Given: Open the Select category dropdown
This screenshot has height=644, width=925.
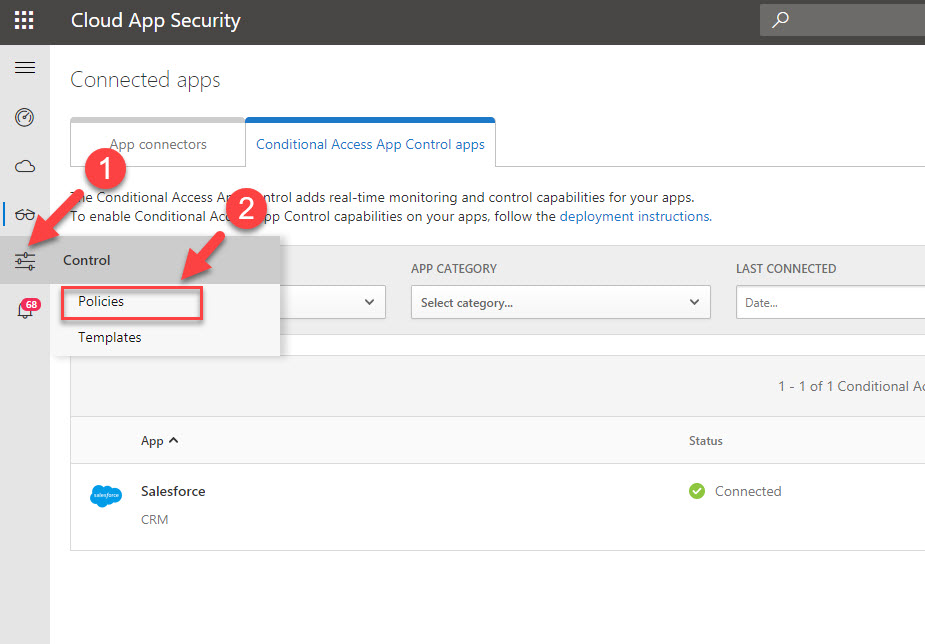Looking at the screenshot, I should click(560, 303).
